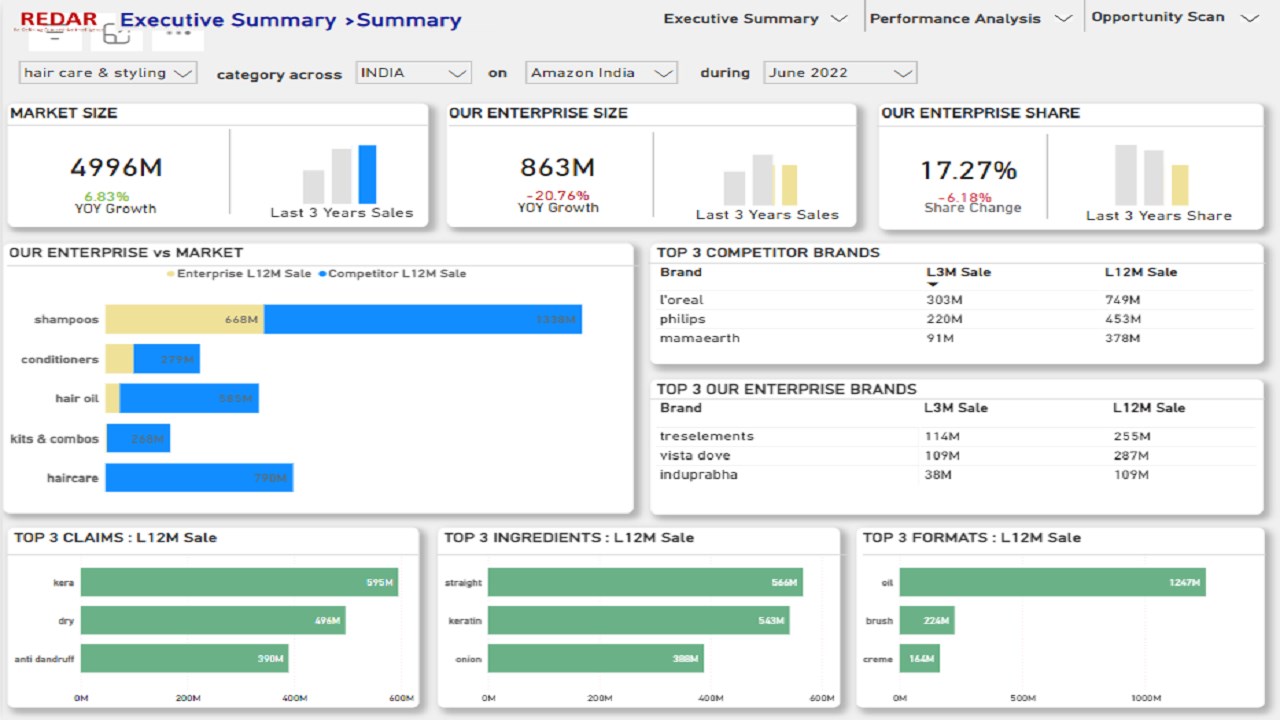Click the 6.83% YOY growth figure
The width and height of the screenshot is (1280, 720).
click(x=107, y=197)
